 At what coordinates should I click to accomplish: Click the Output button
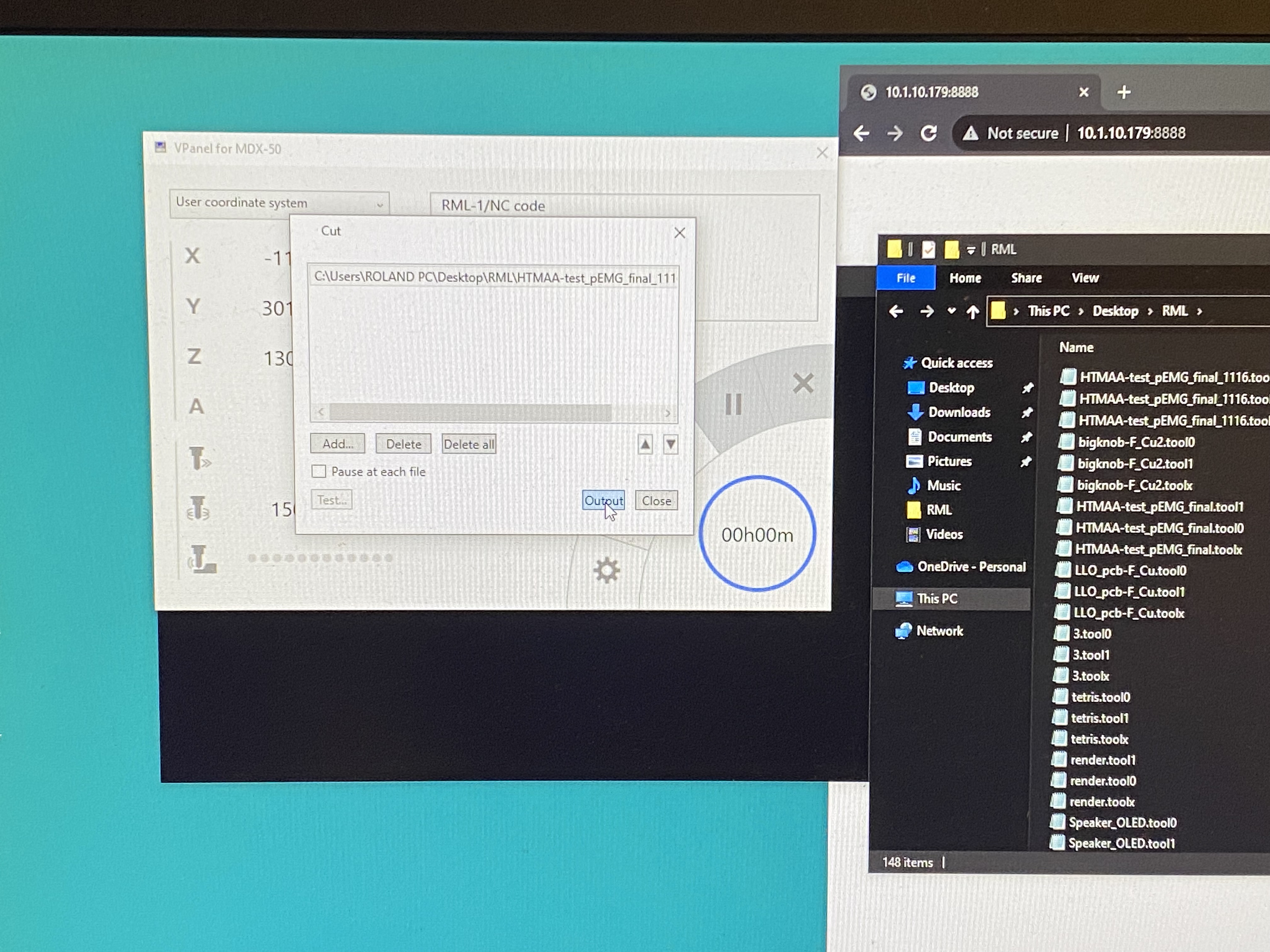tap(603, 500)
